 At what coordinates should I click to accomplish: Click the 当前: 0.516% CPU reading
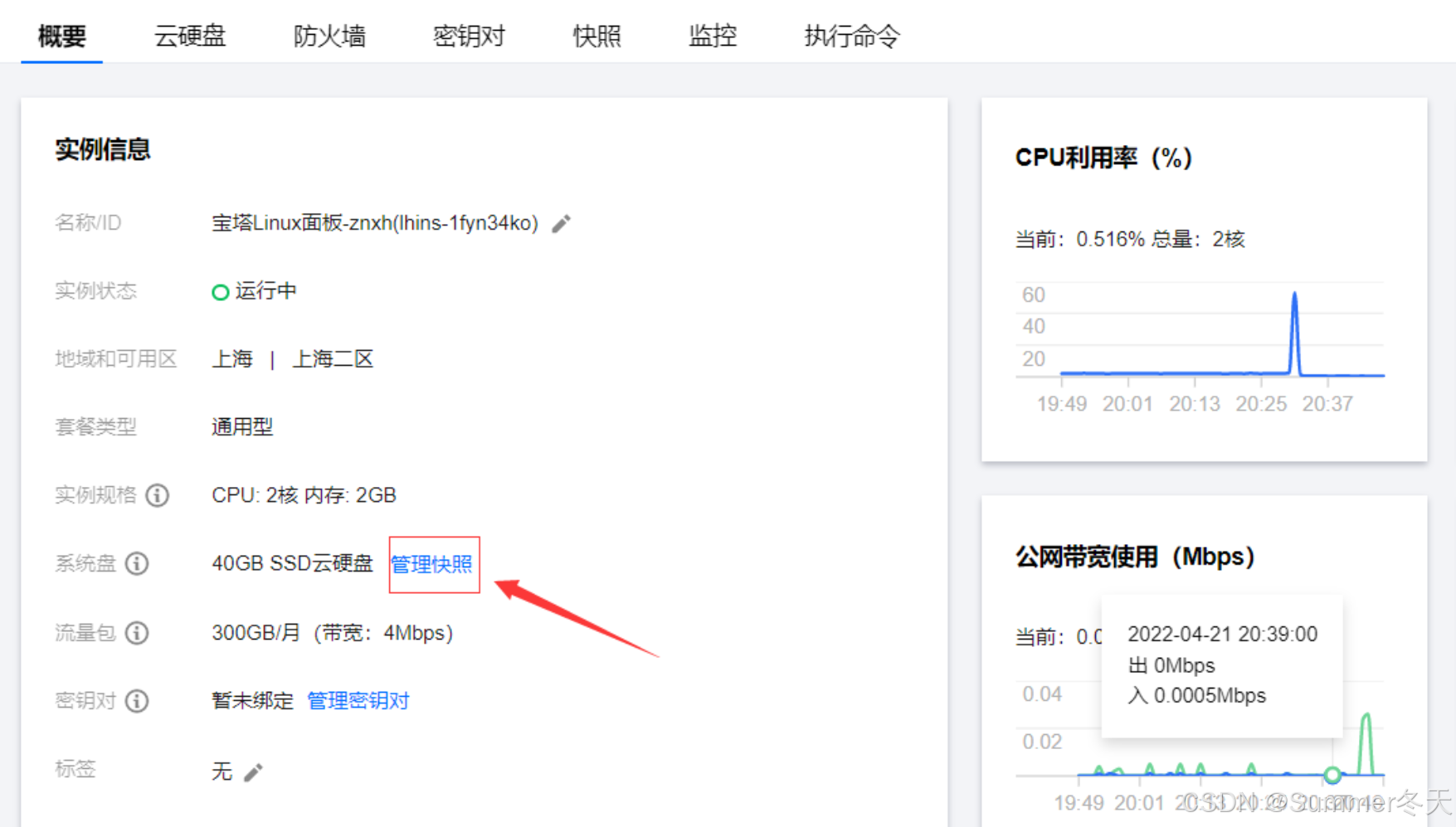click(1080, 240)
